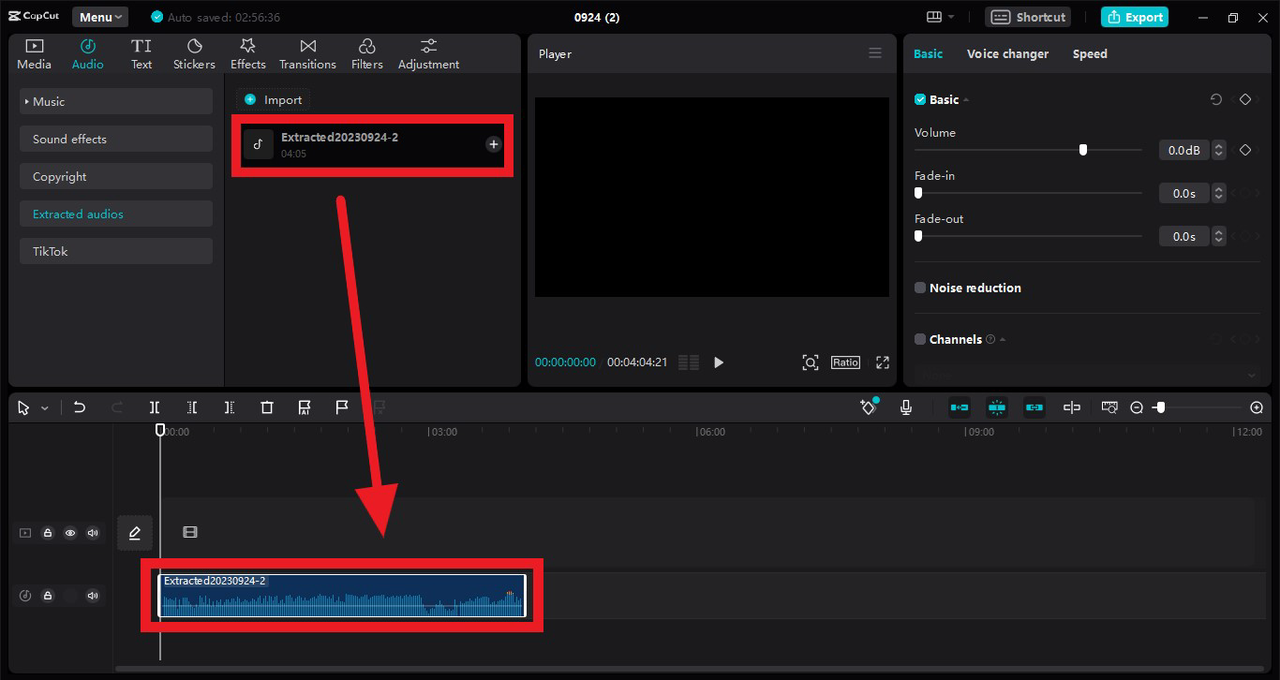Click the player focus crop icon
The image size is (1280, 680).
810,362
